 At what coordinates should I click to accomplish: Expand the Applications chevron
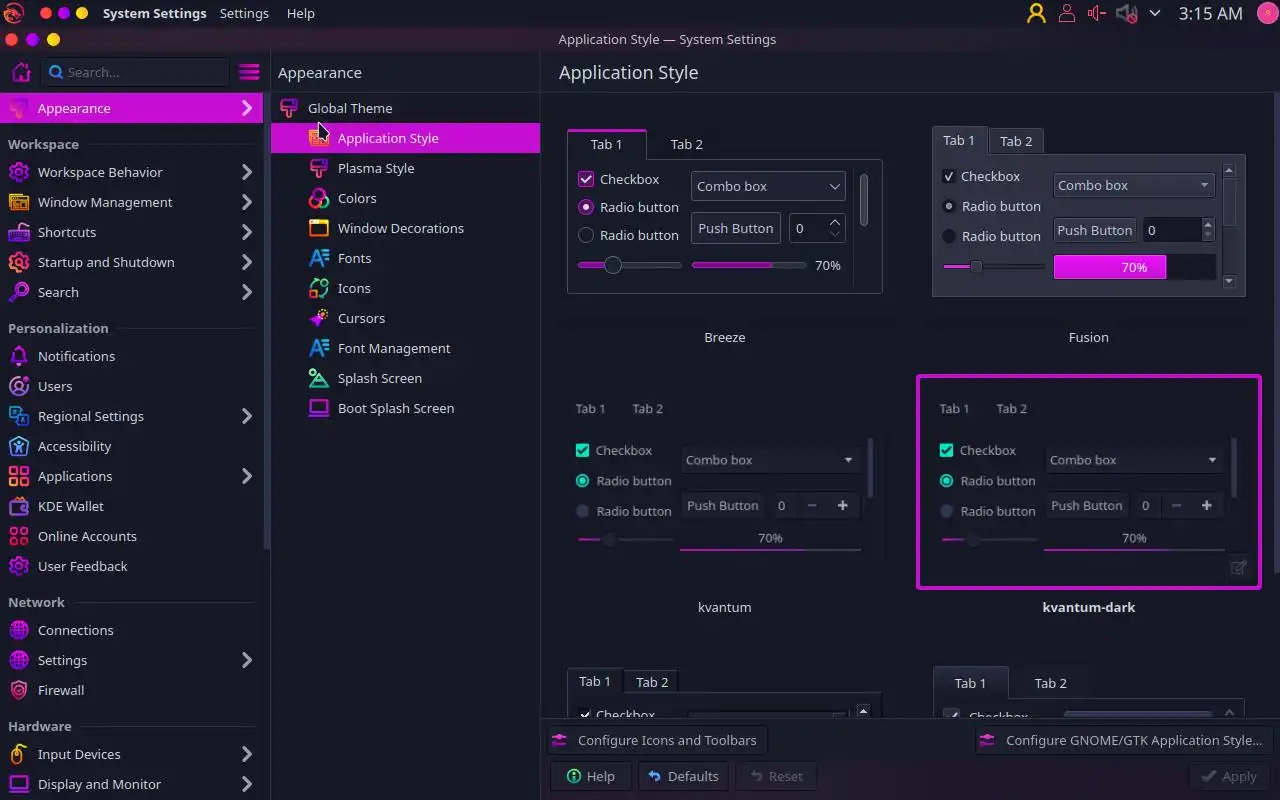tap(247, 476)
